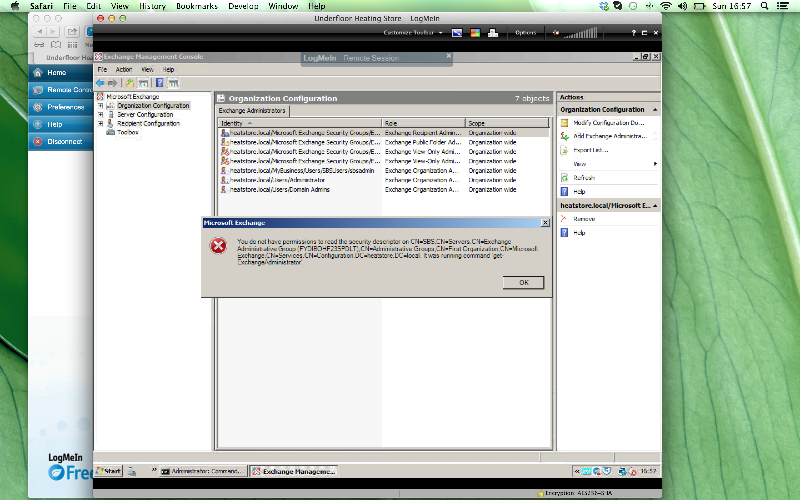Expand Organization Configuration tree node
Image resolution: width=800 pixels, height=500 pixels.
coord(101,106)
